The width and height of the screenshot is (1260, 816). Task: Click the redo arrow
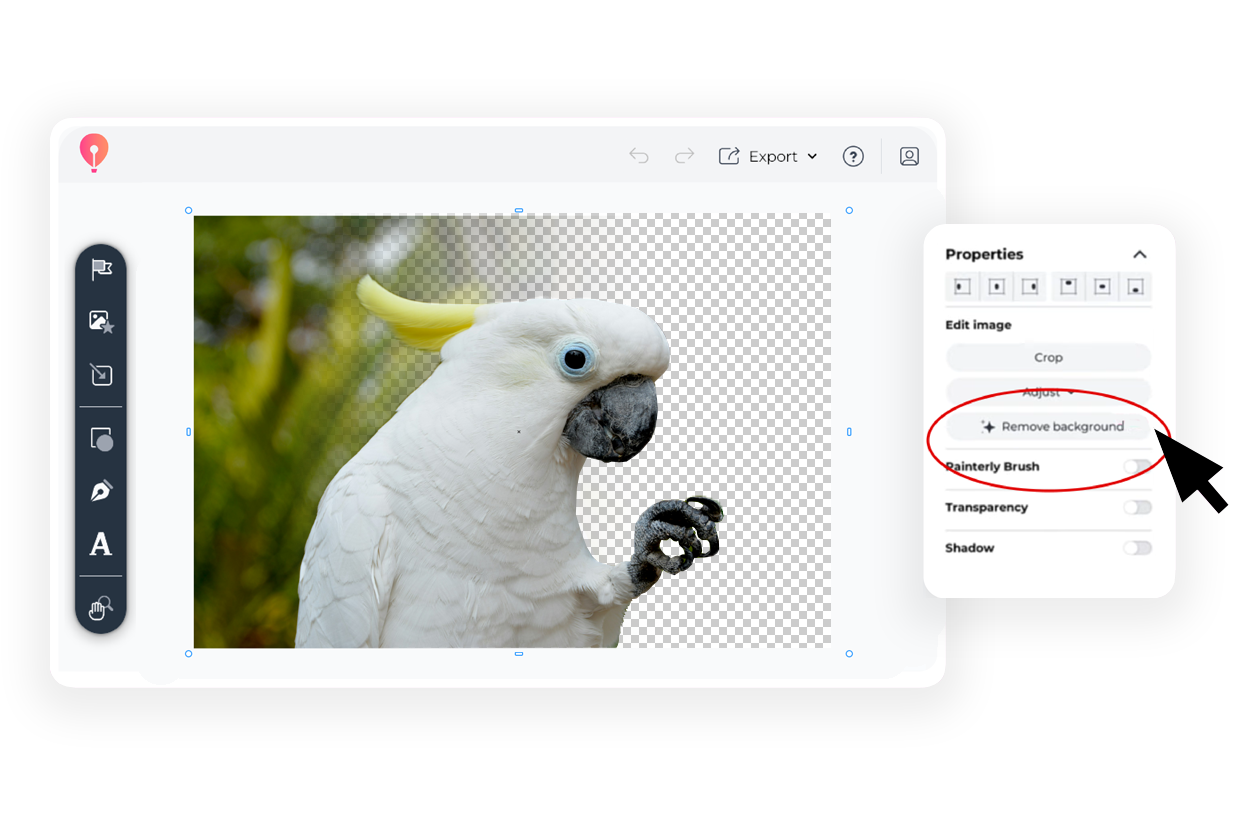685,156
